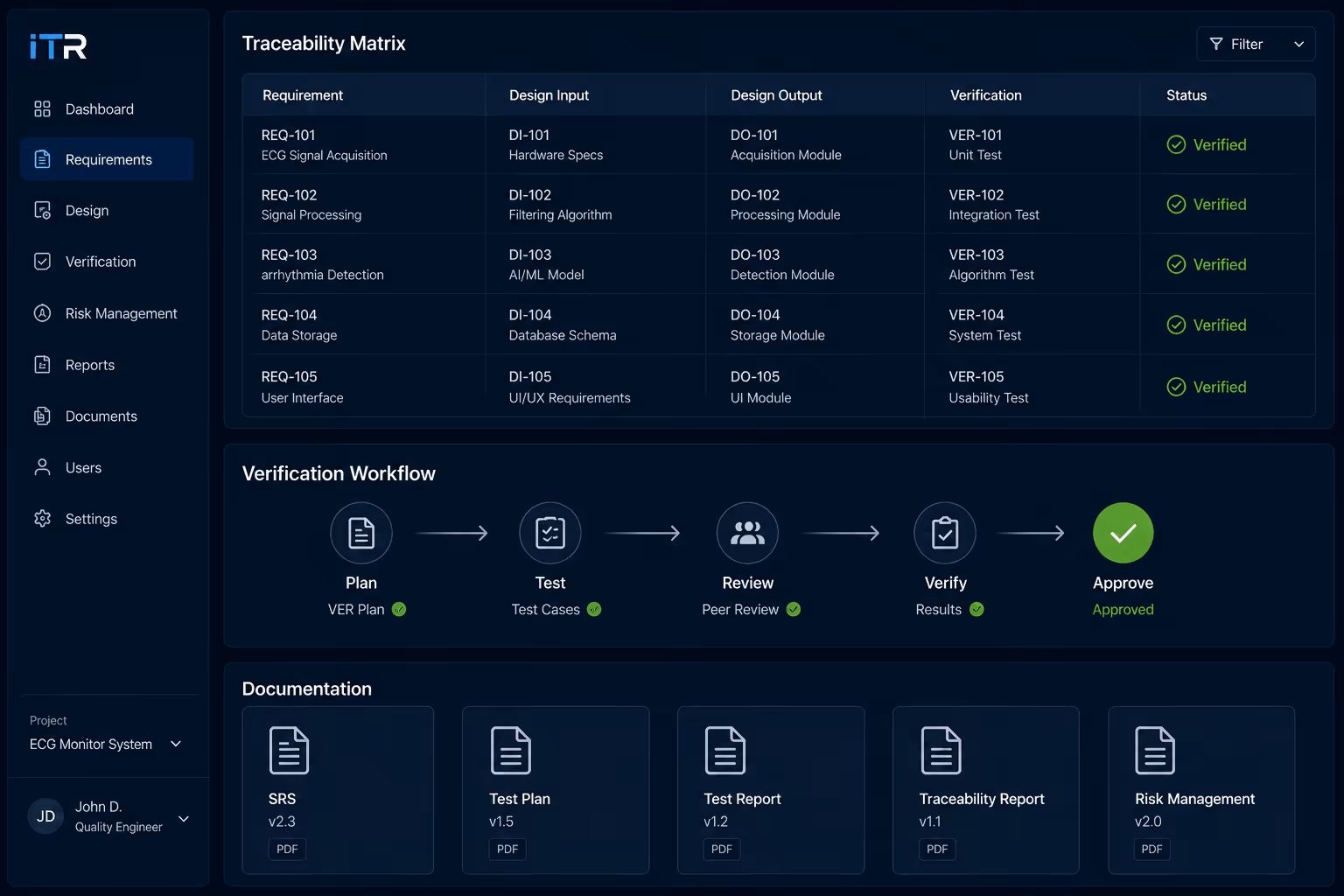The height and width of the screenshot is (896, 1344).
Task: Open Reports in the sidebar
Action: pos(107,365)
